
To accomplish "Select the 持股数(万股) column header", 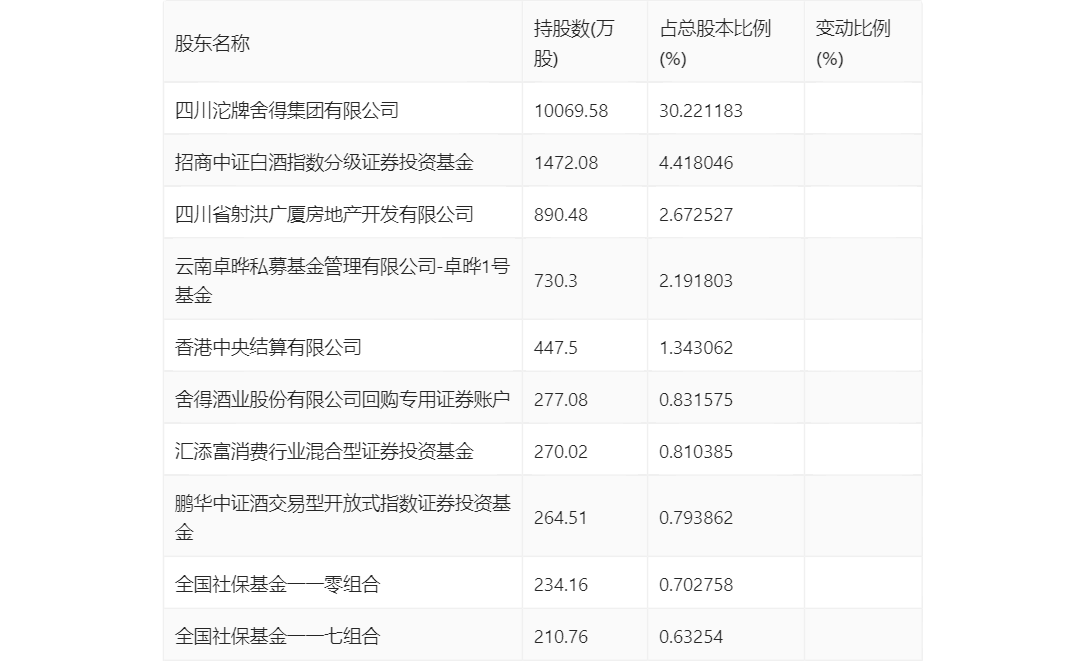I will pyautogui.click(x=574, y=43).
